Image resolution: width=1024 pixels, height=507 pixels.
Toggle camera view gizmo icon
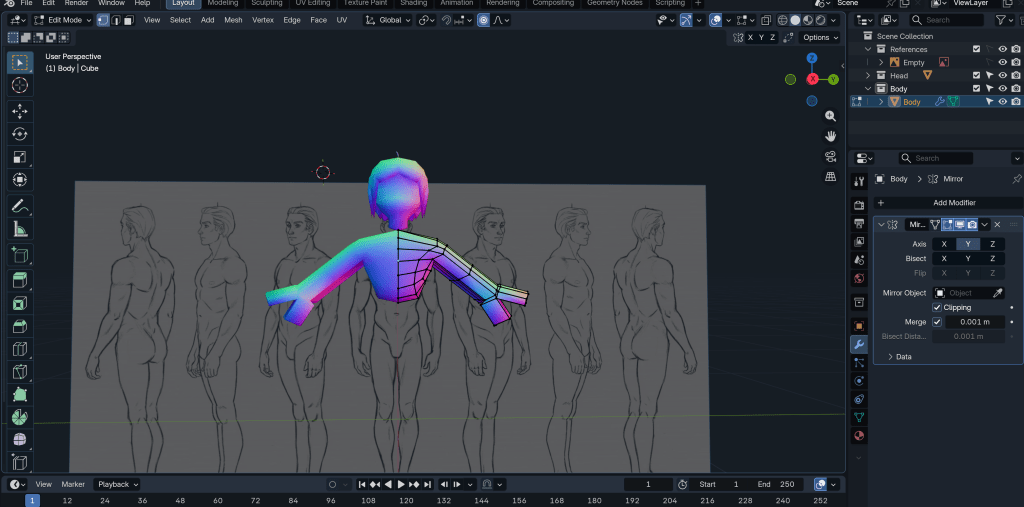point(830,156)
